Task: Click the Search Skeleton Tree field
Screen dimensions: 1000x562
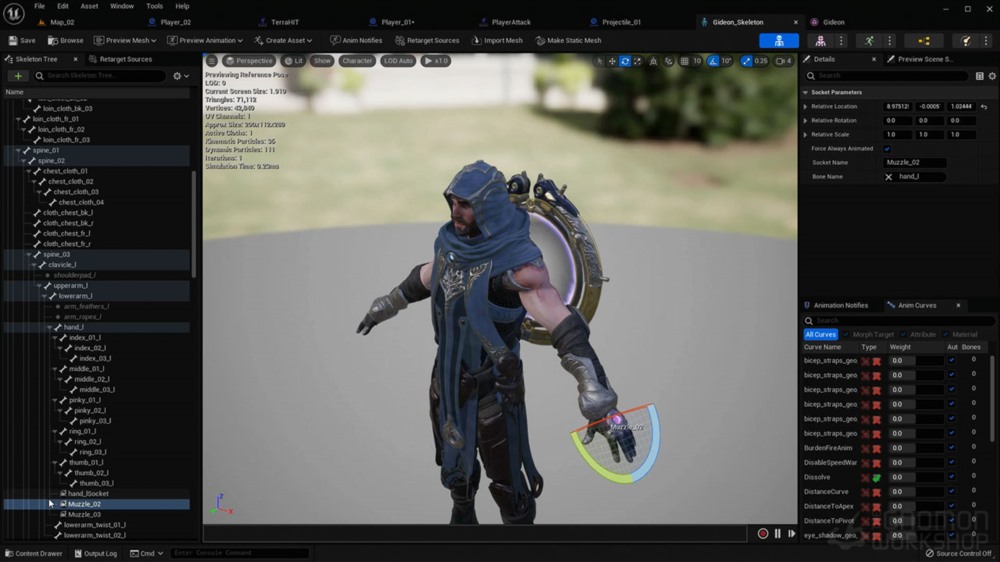Action: click(100, 76)
